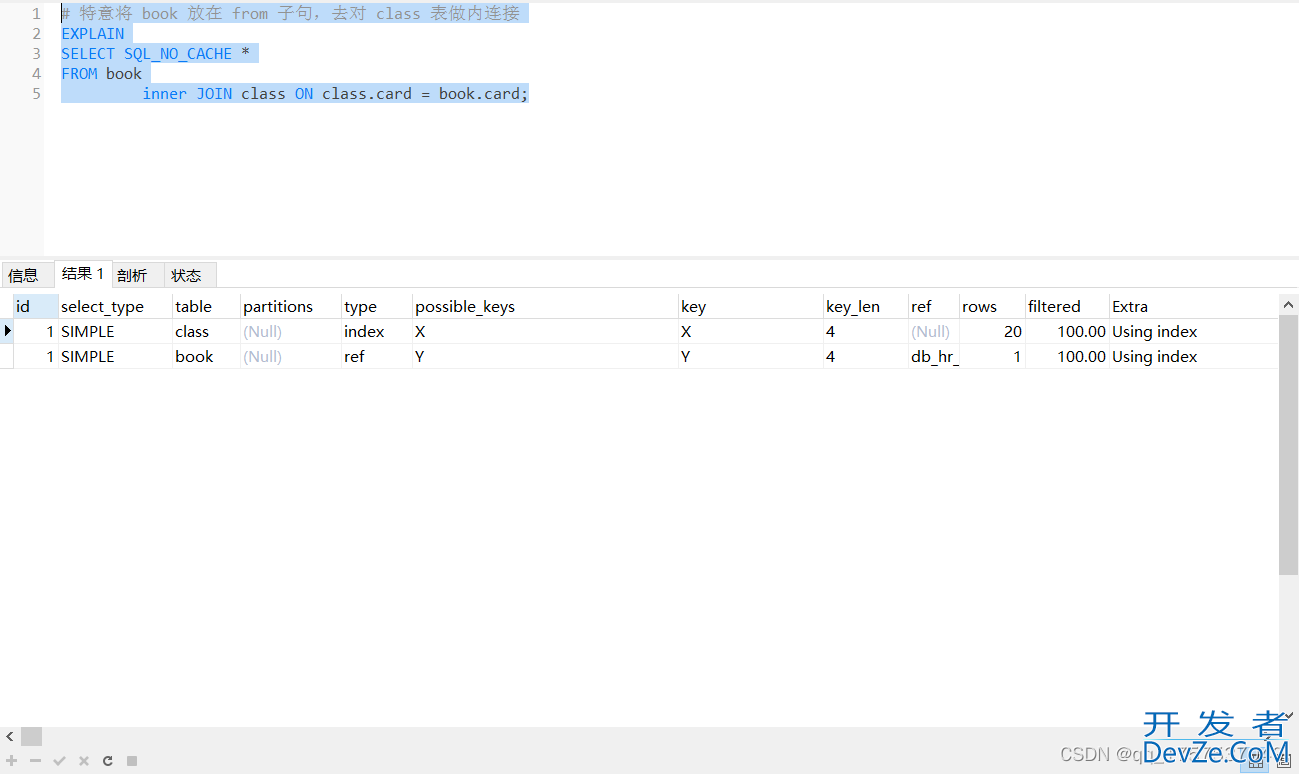Select the 'Y' cell under key column
1299x774 pixels.
pos(750,356)
